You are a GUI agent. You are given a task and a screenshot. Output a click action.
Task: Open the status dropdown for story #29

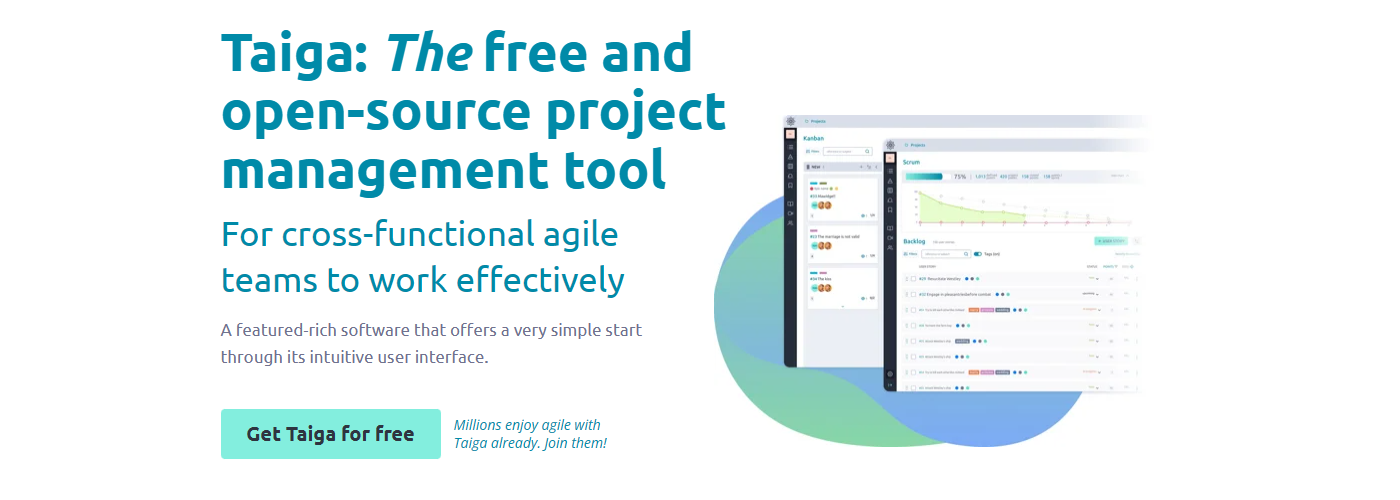click(1092, 279)
